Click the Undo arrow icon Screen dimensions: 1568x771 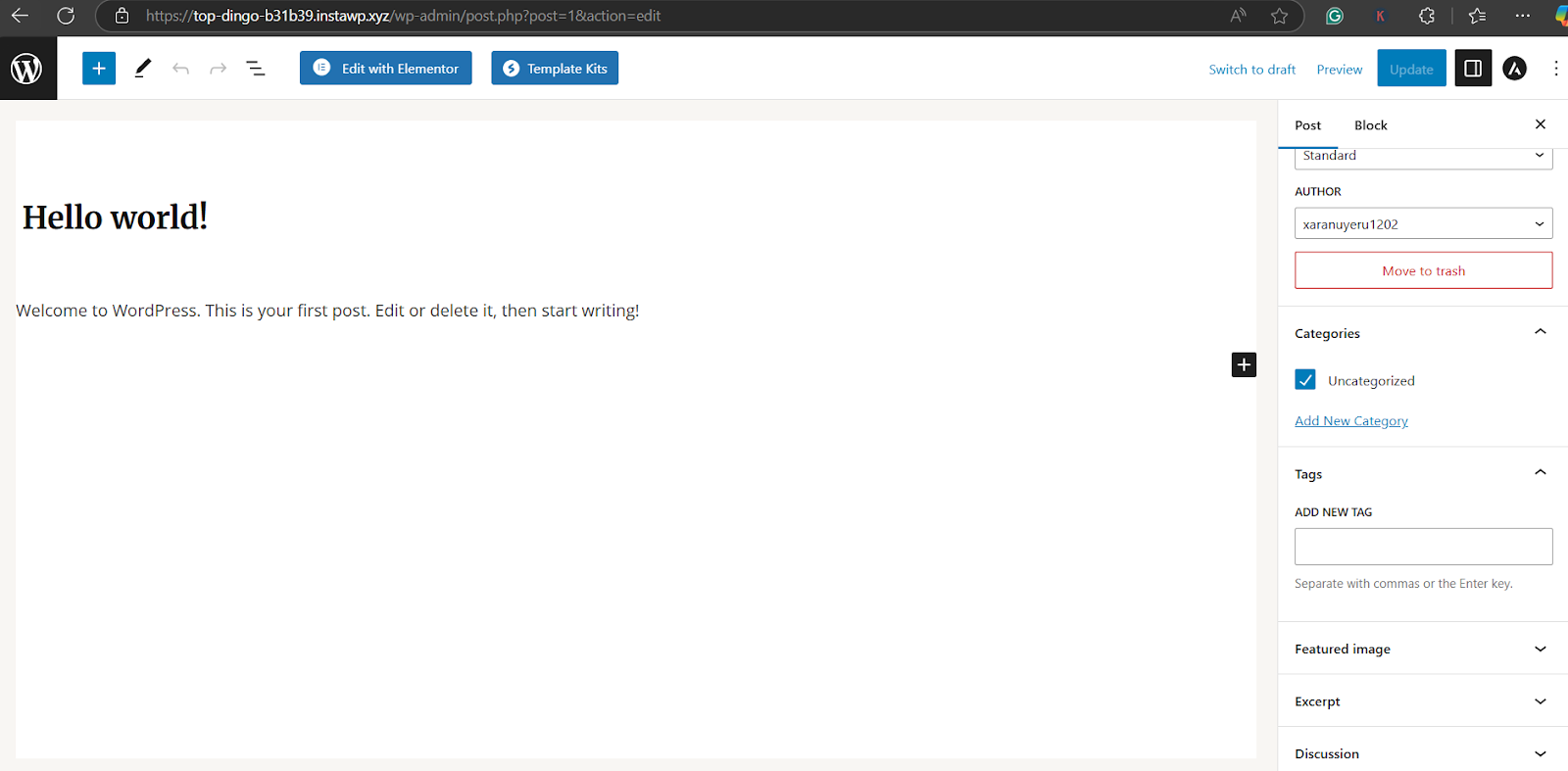[180, 69]
